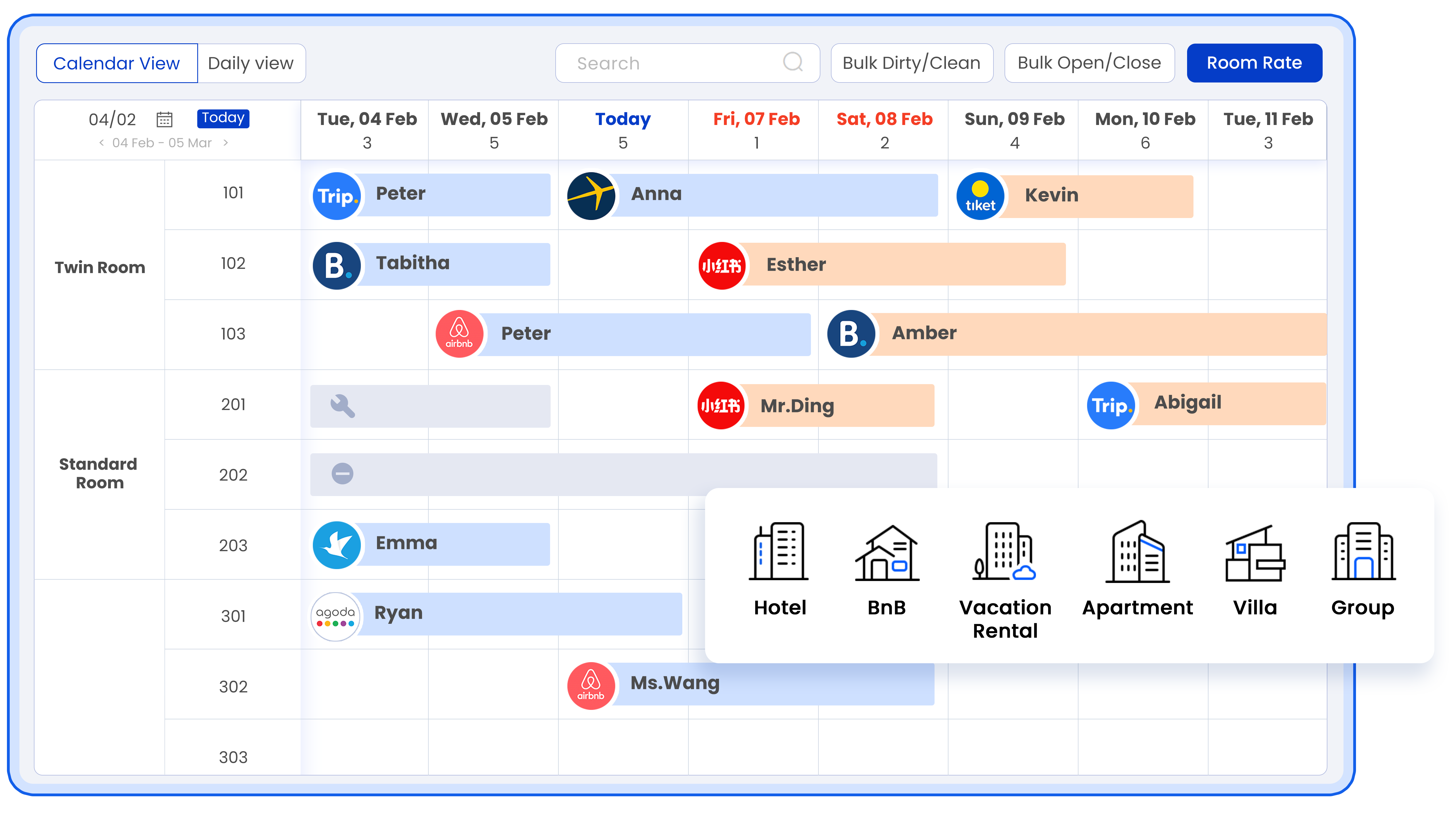Go to next date range with right chevron
This screenshot has width=1456, height=816.
(x=226, y=142)
